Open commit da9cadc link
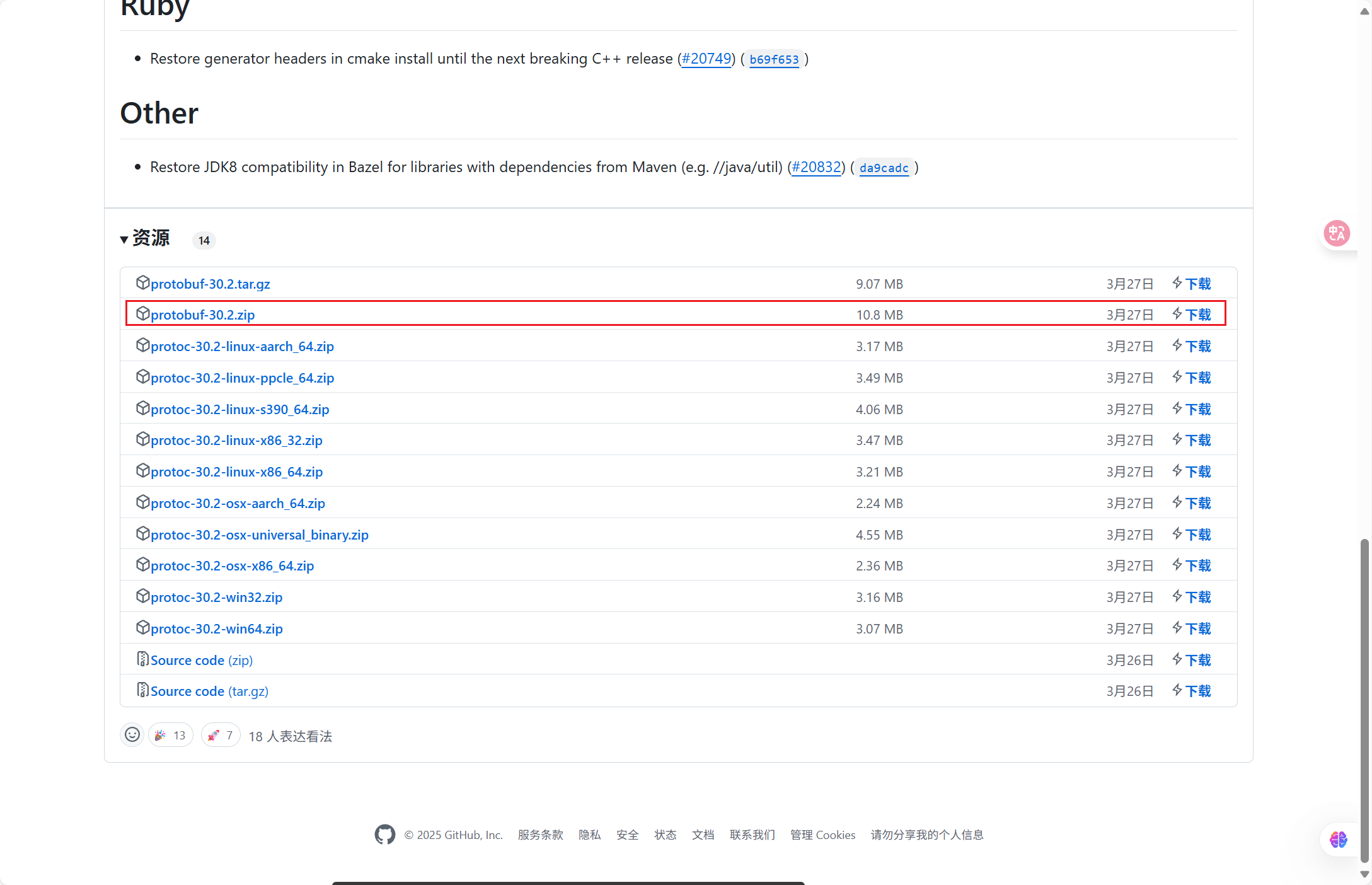The width and height of the screenshot is (1372, 885). [x=884, y=168]
